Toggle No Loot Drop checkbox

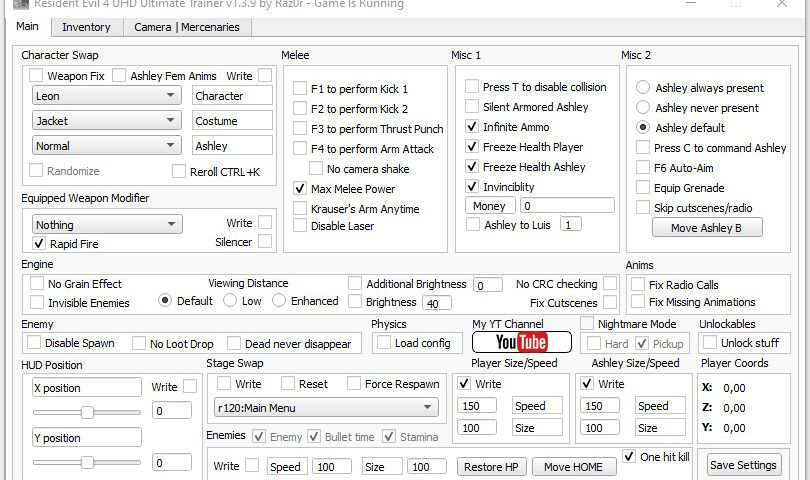tap(139, 343)
